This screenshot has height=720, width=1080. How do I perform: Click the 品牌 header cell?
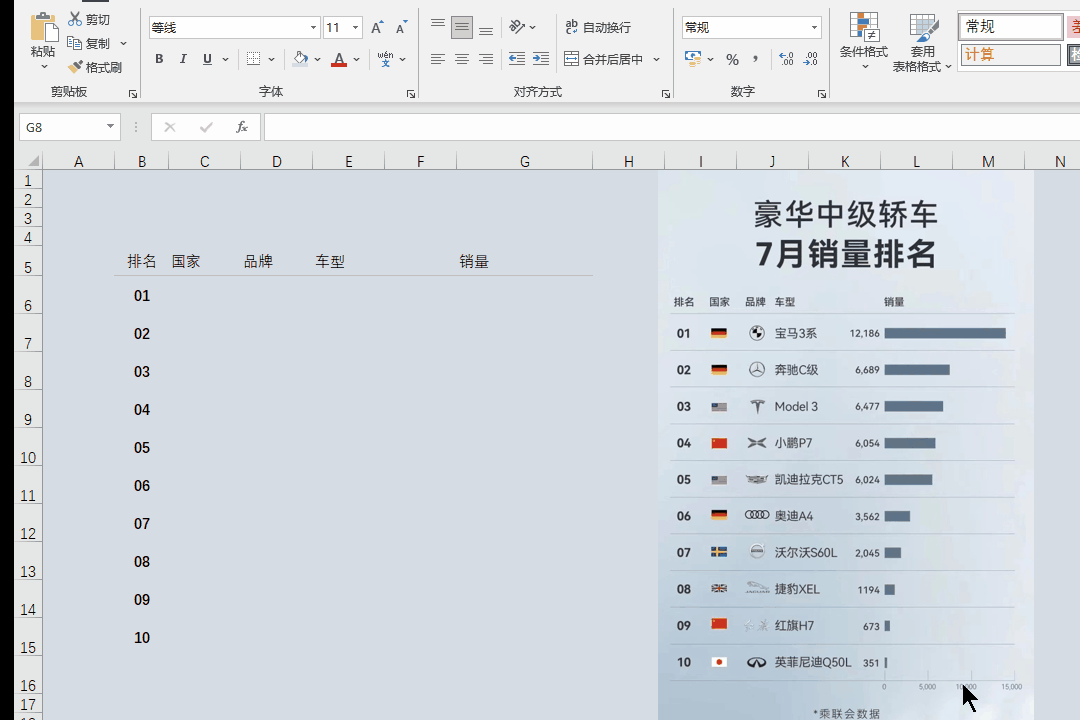click(276, 261)
